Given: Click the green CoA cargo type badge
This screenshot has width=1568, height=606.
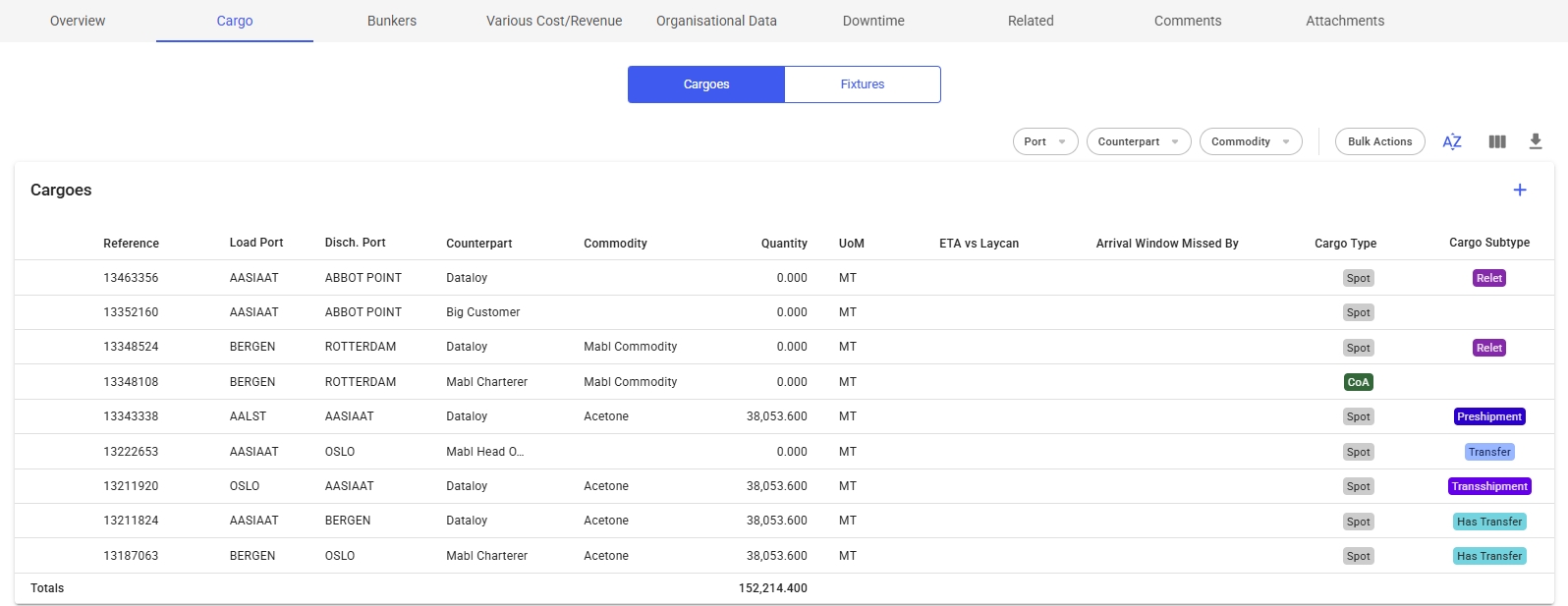Looking at the screenshot, I should click(x=1358, y=382).
